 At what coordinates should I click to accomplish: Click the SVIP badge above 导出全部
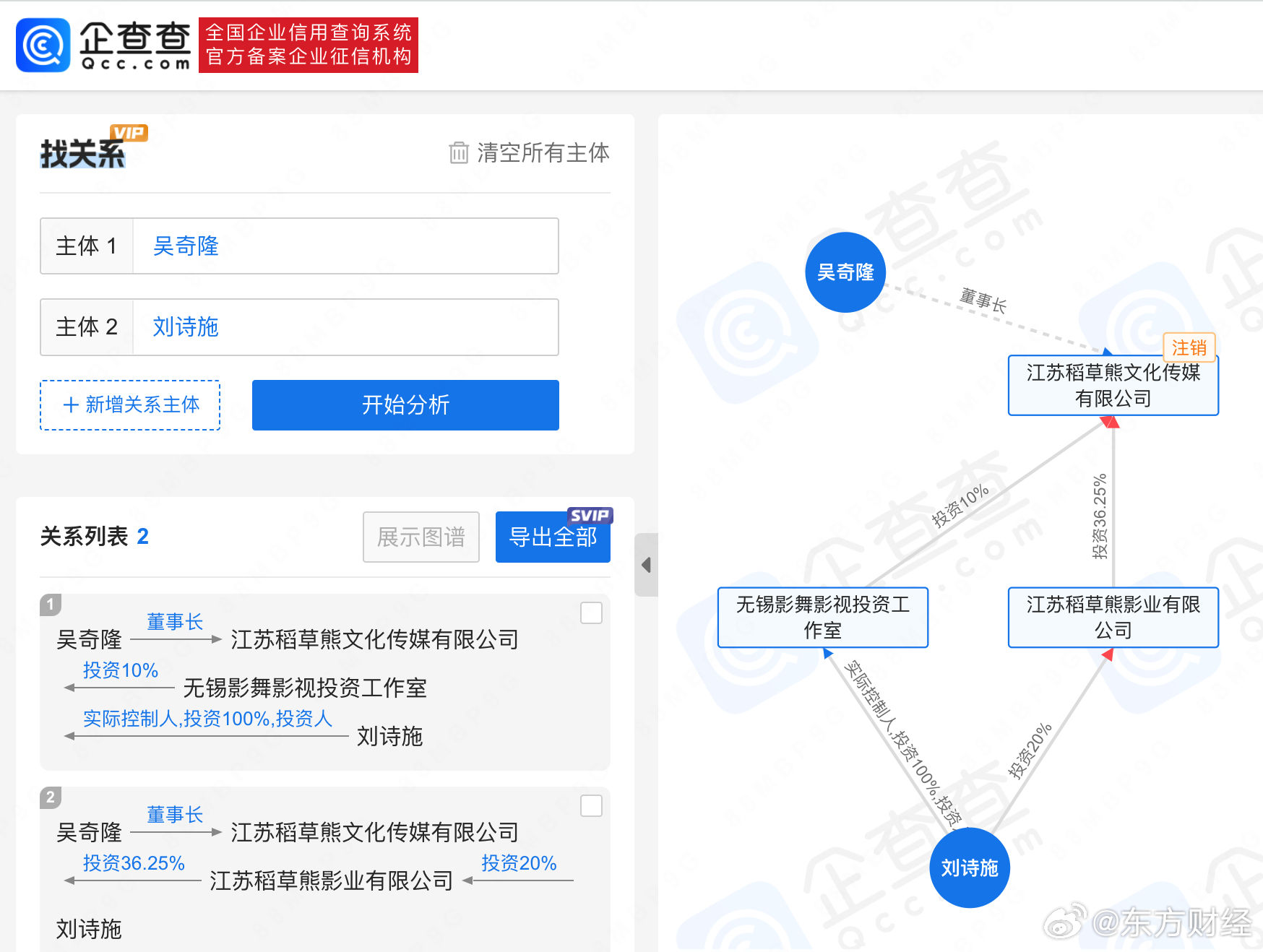[590, 515]
